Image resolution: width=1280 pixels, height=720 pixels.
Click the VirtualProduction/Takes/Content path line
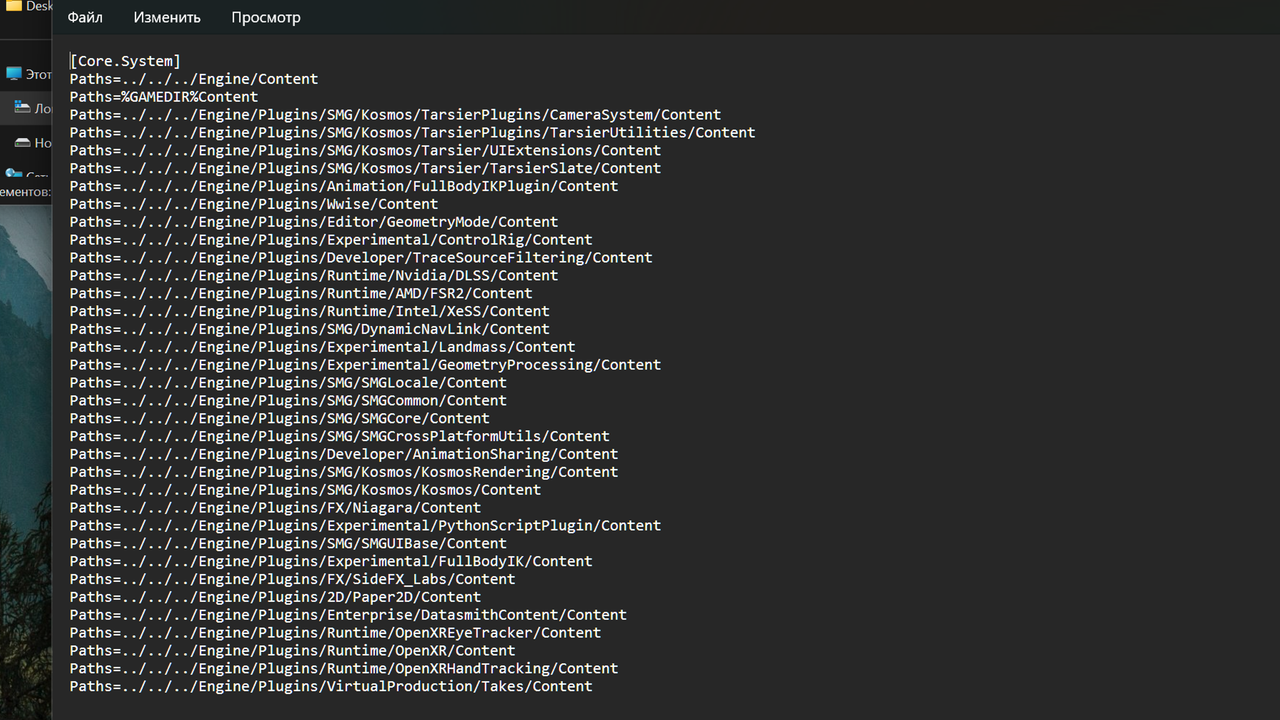[x=331, y=686]
